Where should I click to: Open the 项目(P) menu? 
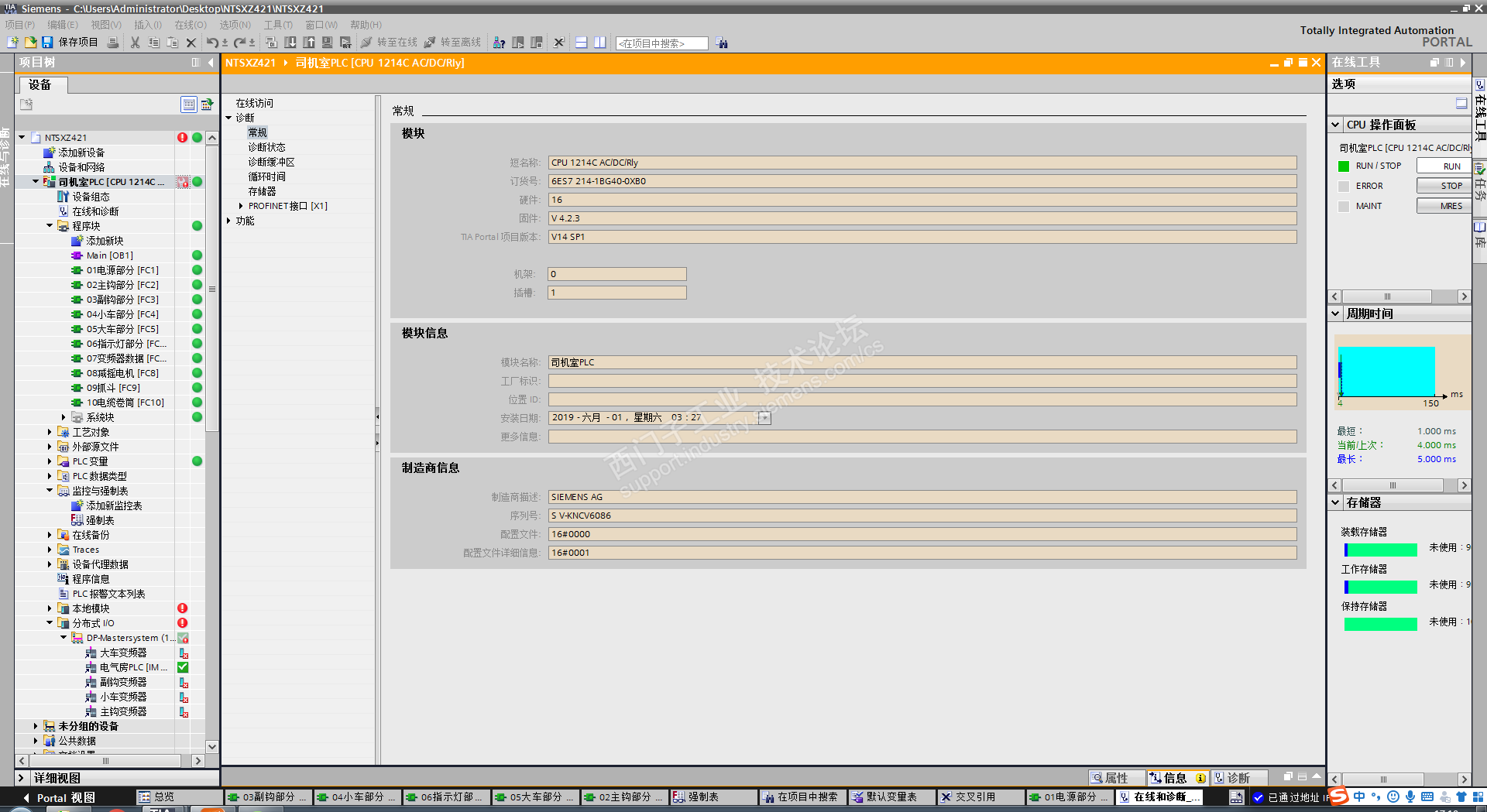20,25
